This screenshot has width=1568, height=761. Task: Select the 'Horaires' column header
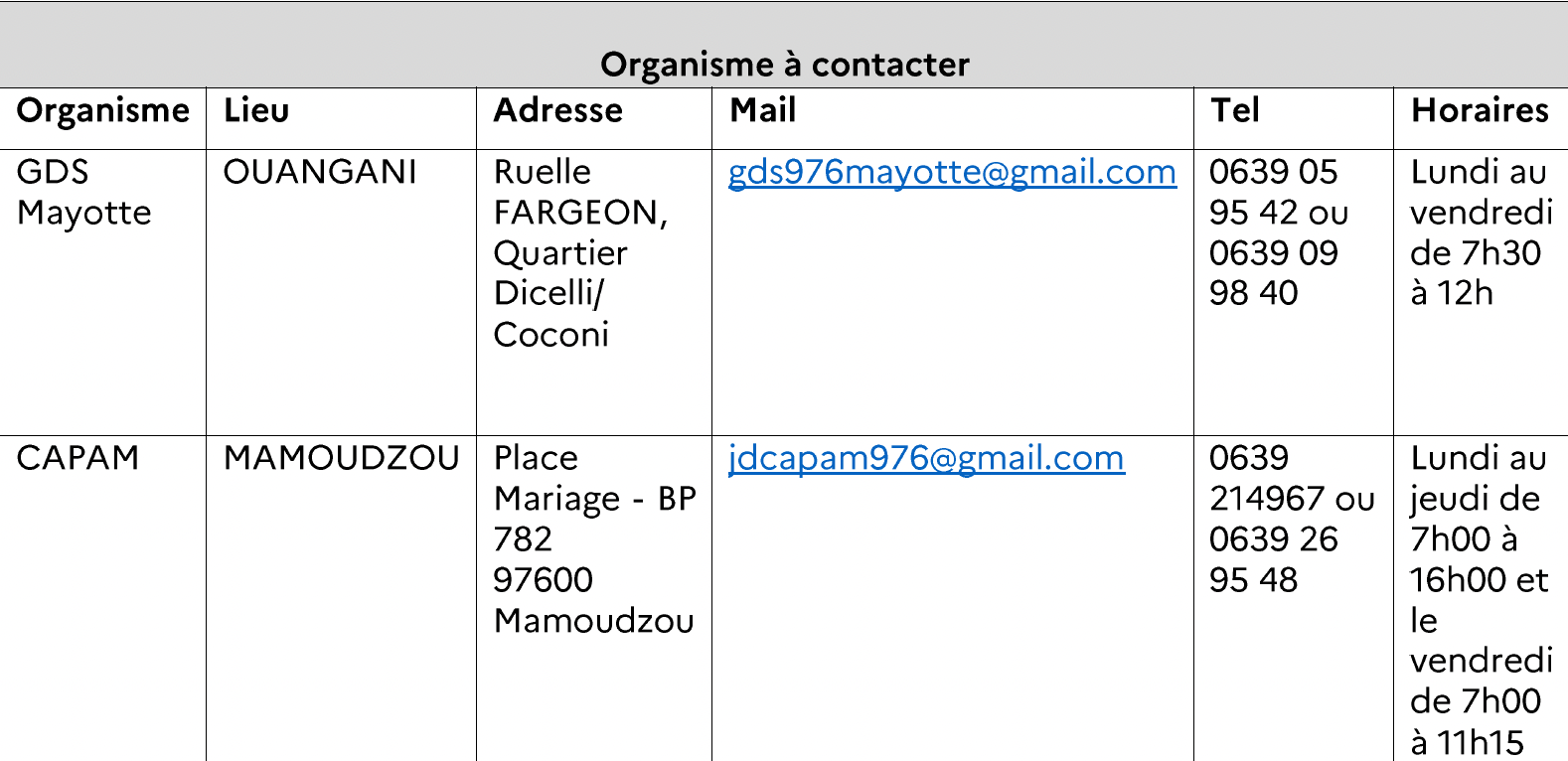pos(1480,110)
